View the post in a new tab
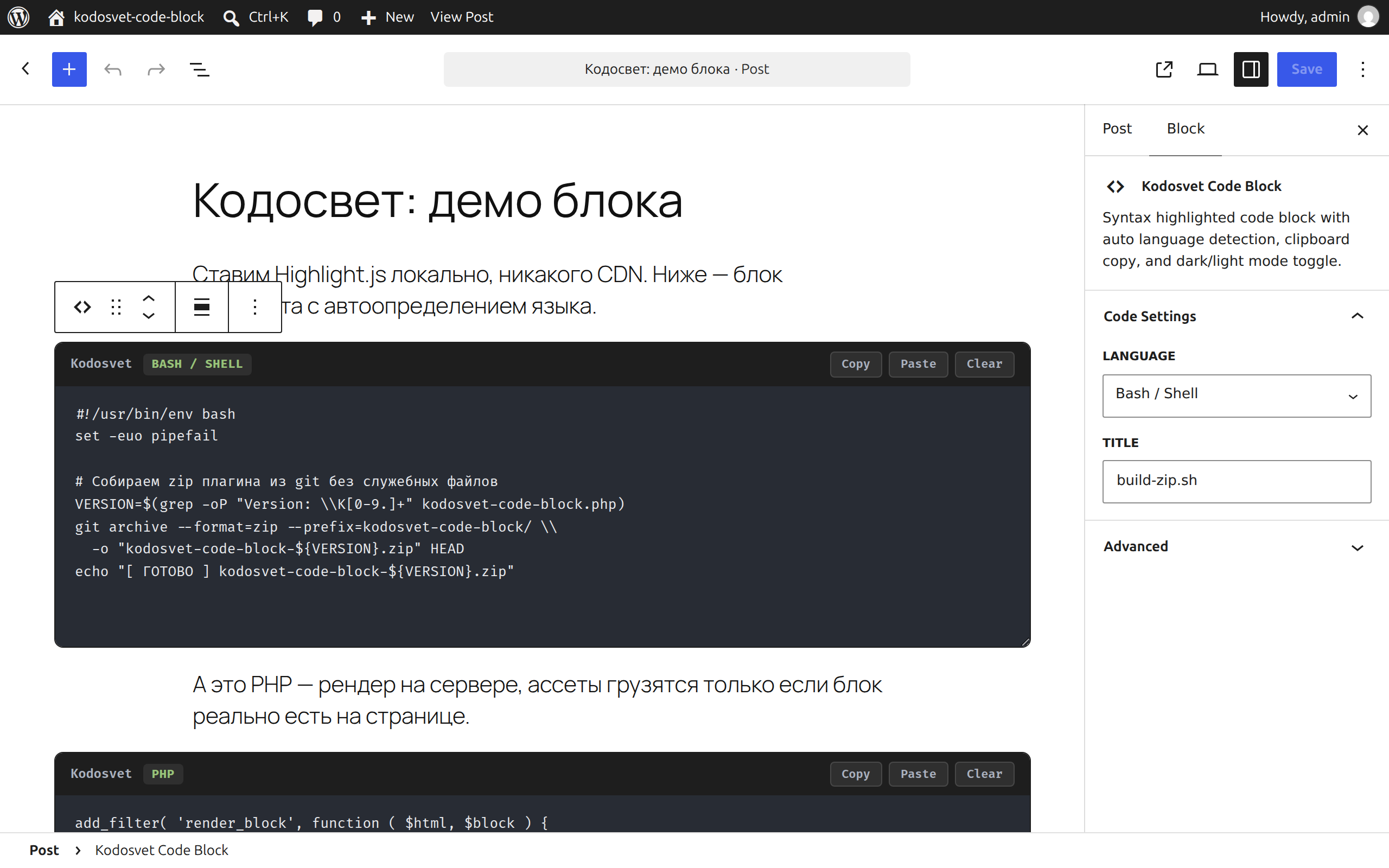The image size is (1389, 868). pos(1164,69)
